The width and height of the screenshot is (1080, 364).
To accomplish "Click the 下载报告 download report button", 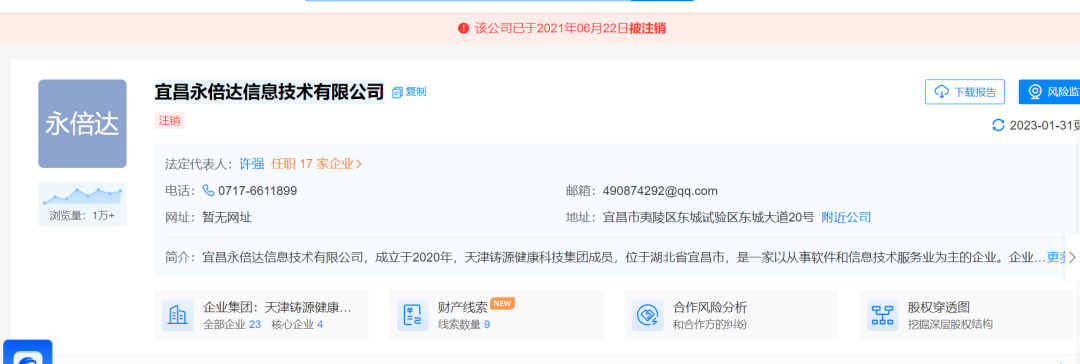I will pos(965,92).
